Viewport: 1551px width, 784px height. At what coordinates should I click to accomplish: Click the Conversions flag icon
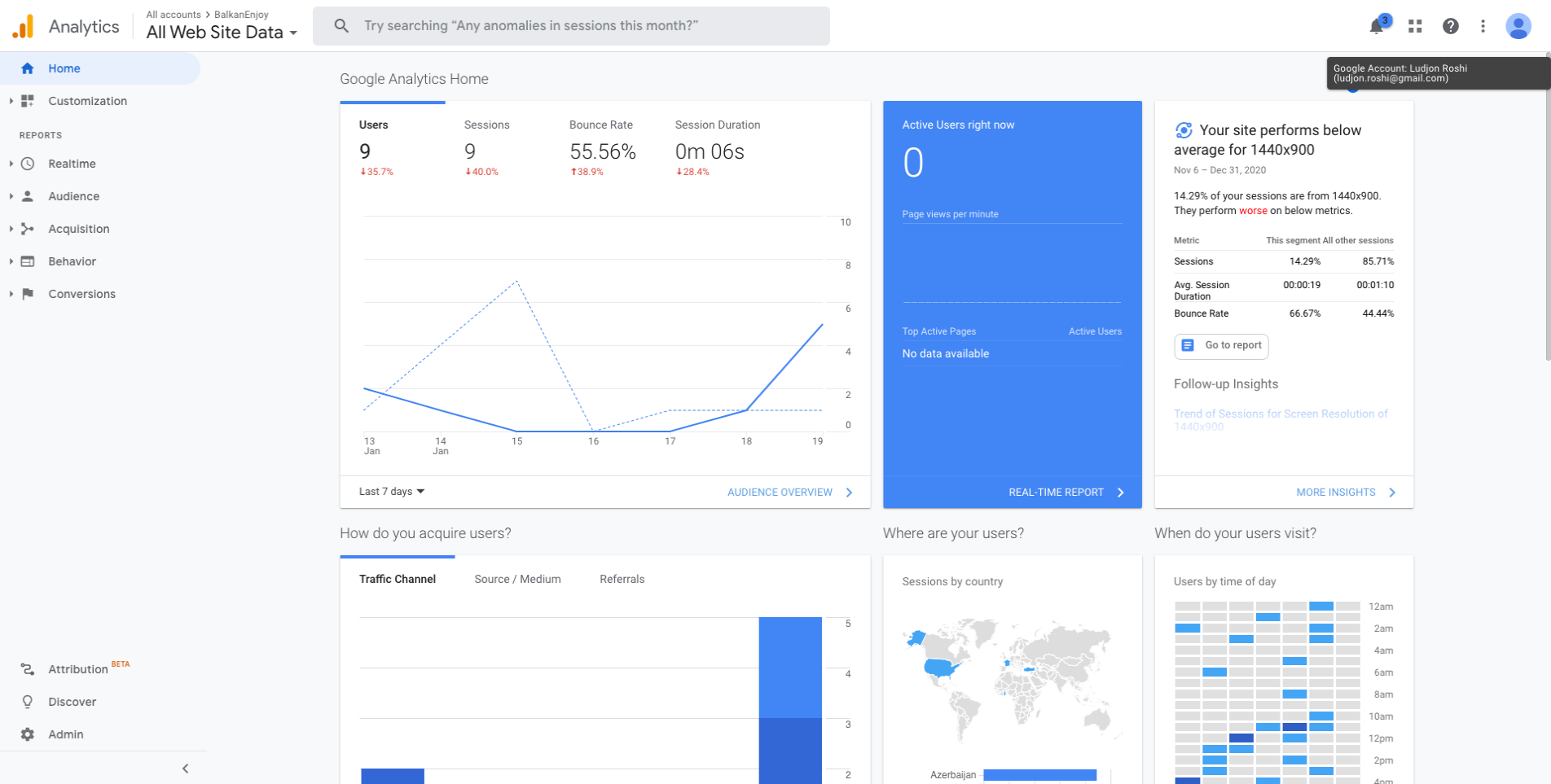coord(28,294)
